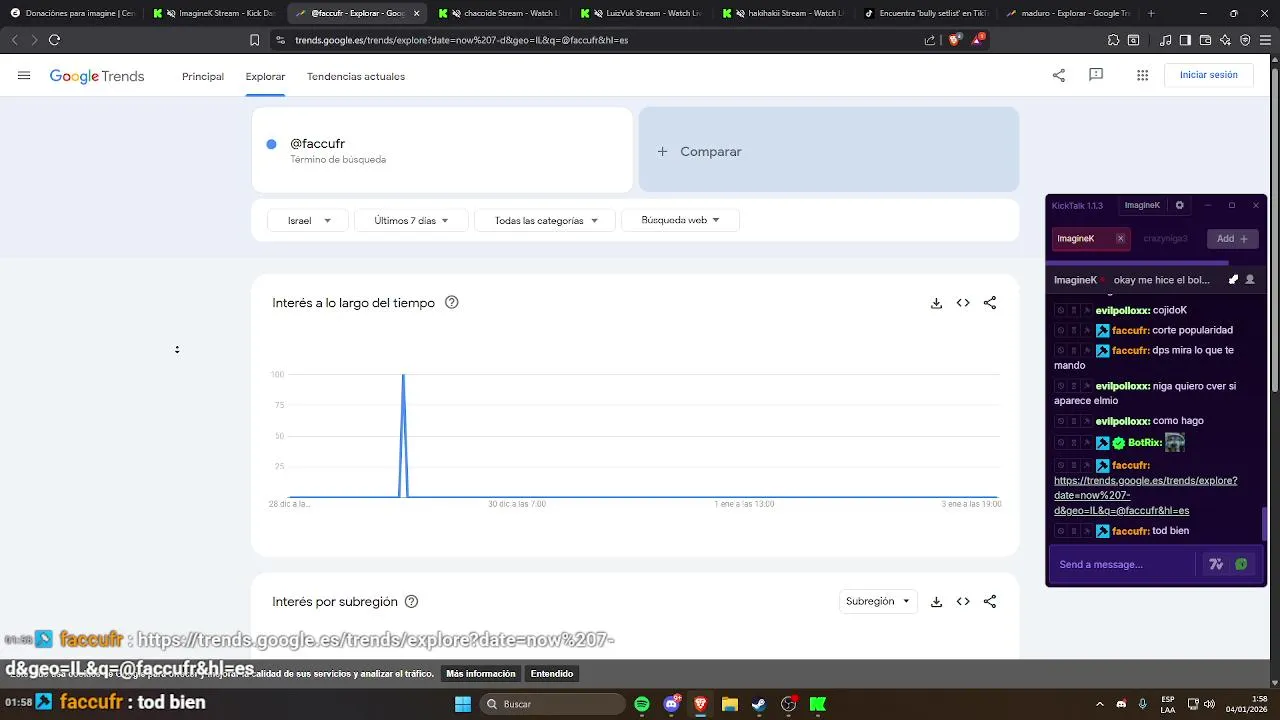Share the interest over time chart
This screenshot has width=1280, height=720.
click(990, 303)
